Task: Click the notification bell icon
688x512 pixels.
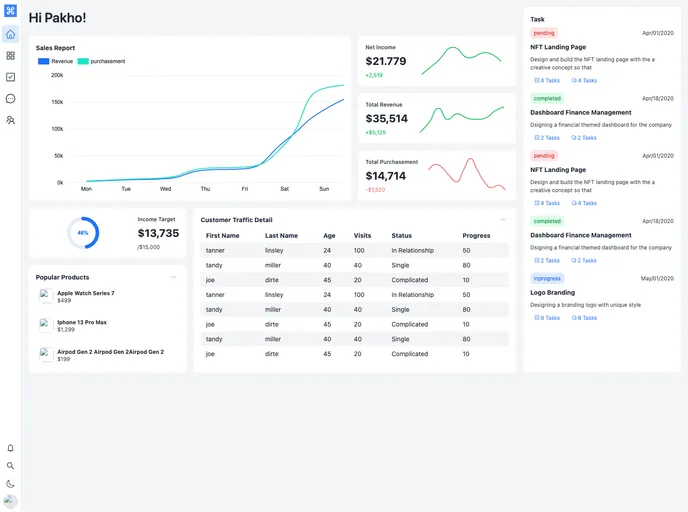Action: pos(10,448)
